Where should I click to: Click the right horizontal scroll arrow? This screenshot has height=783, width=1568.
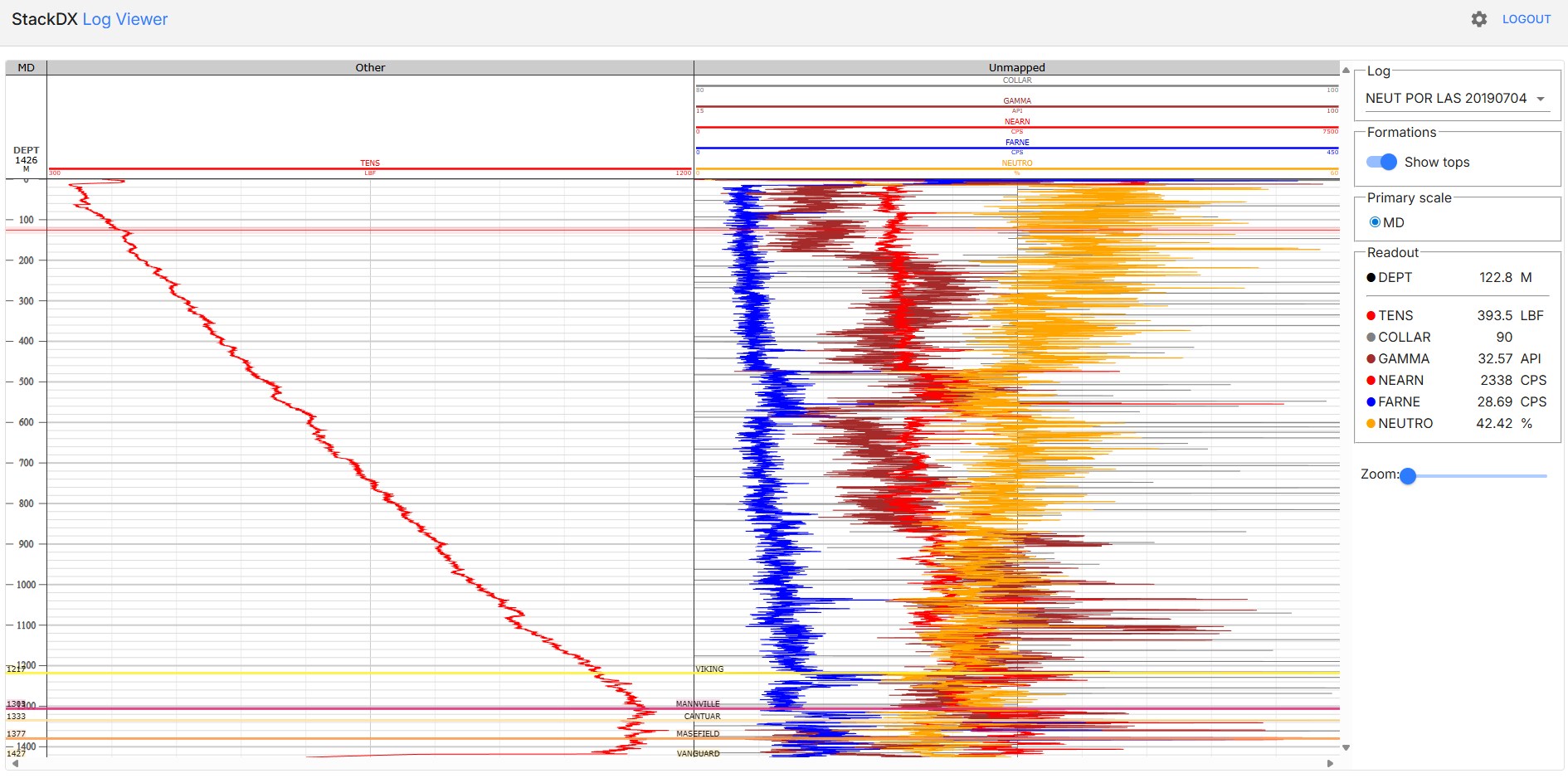coord(1330,763)
